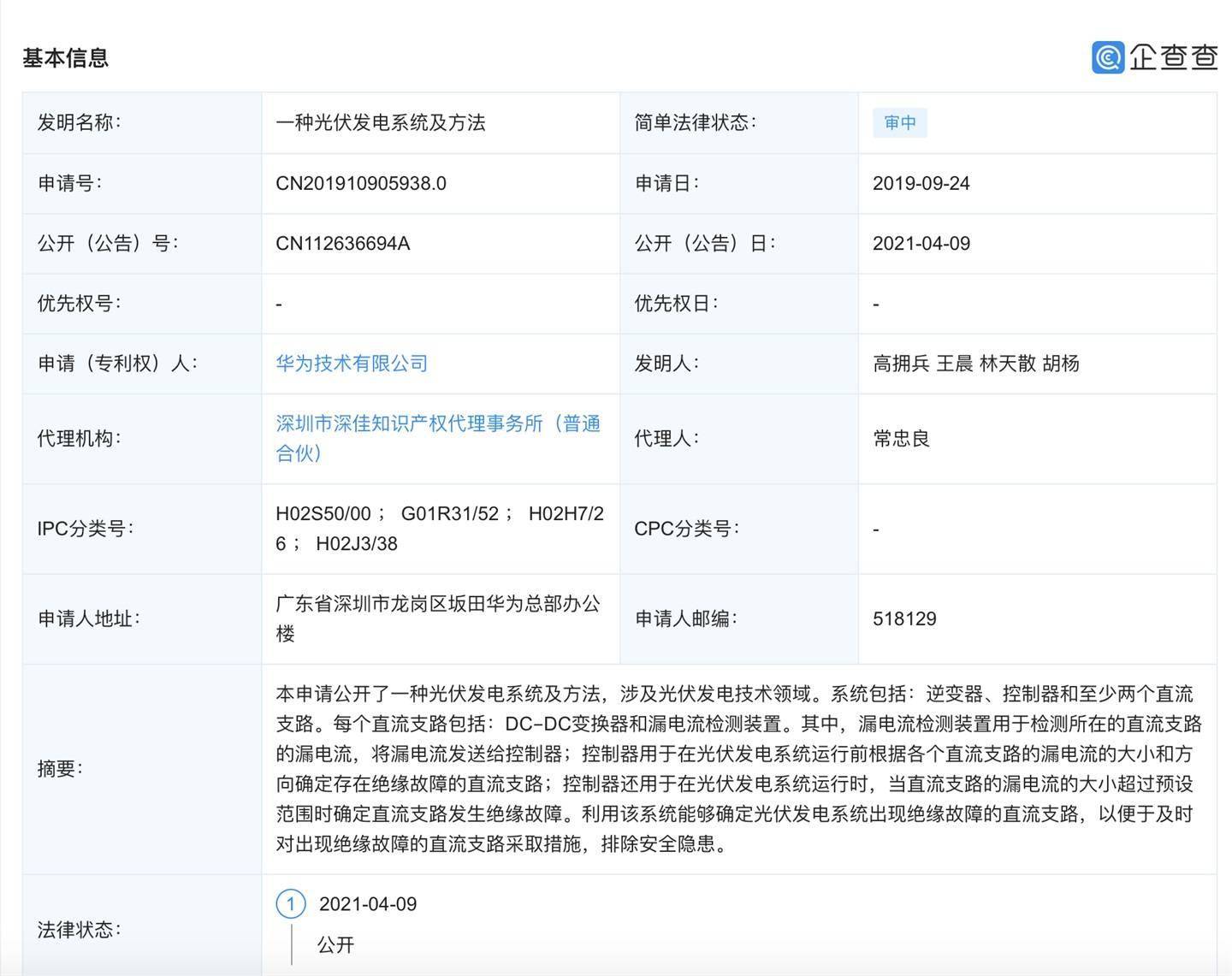Select the 申请日 label cell

(x=739, y=183)
